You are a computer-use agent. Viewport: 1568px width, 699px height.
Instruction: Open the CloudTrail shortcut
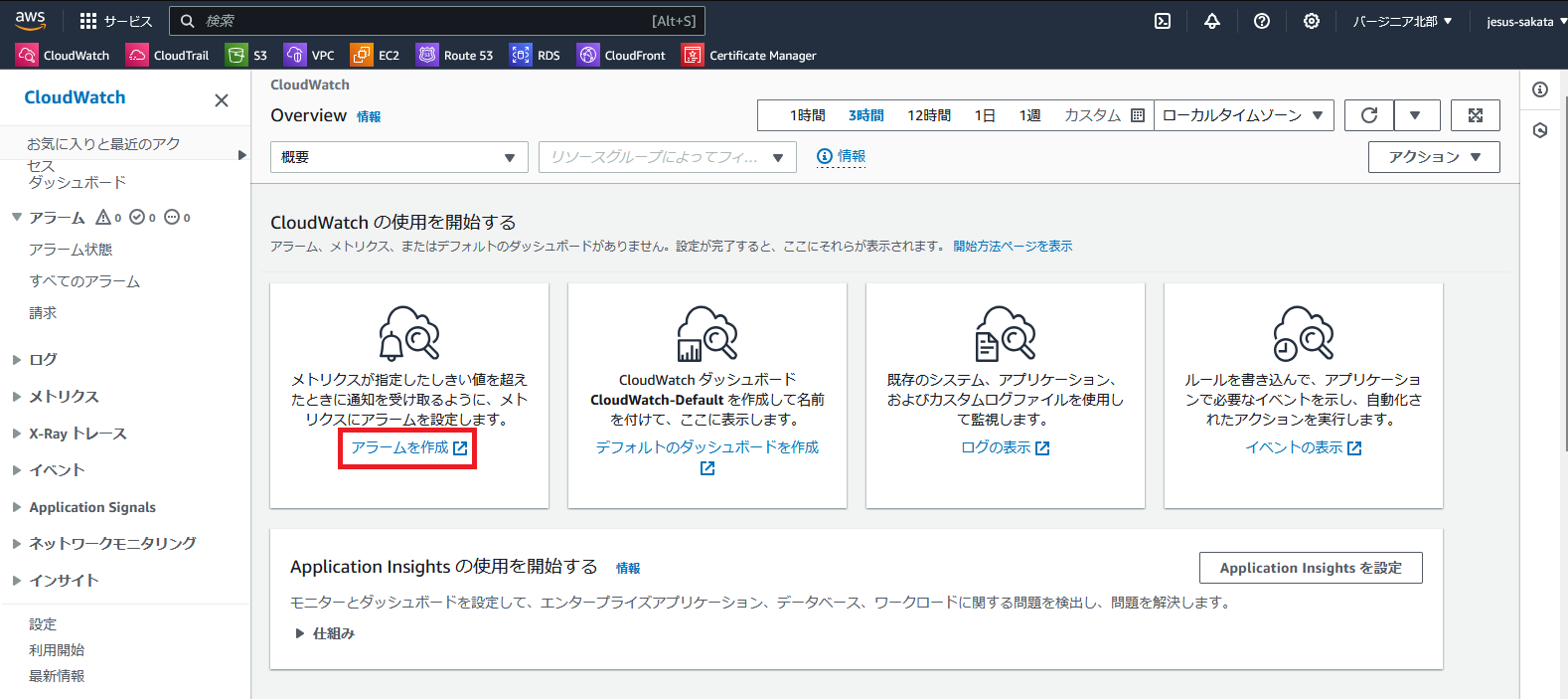(x=168, y=56)
